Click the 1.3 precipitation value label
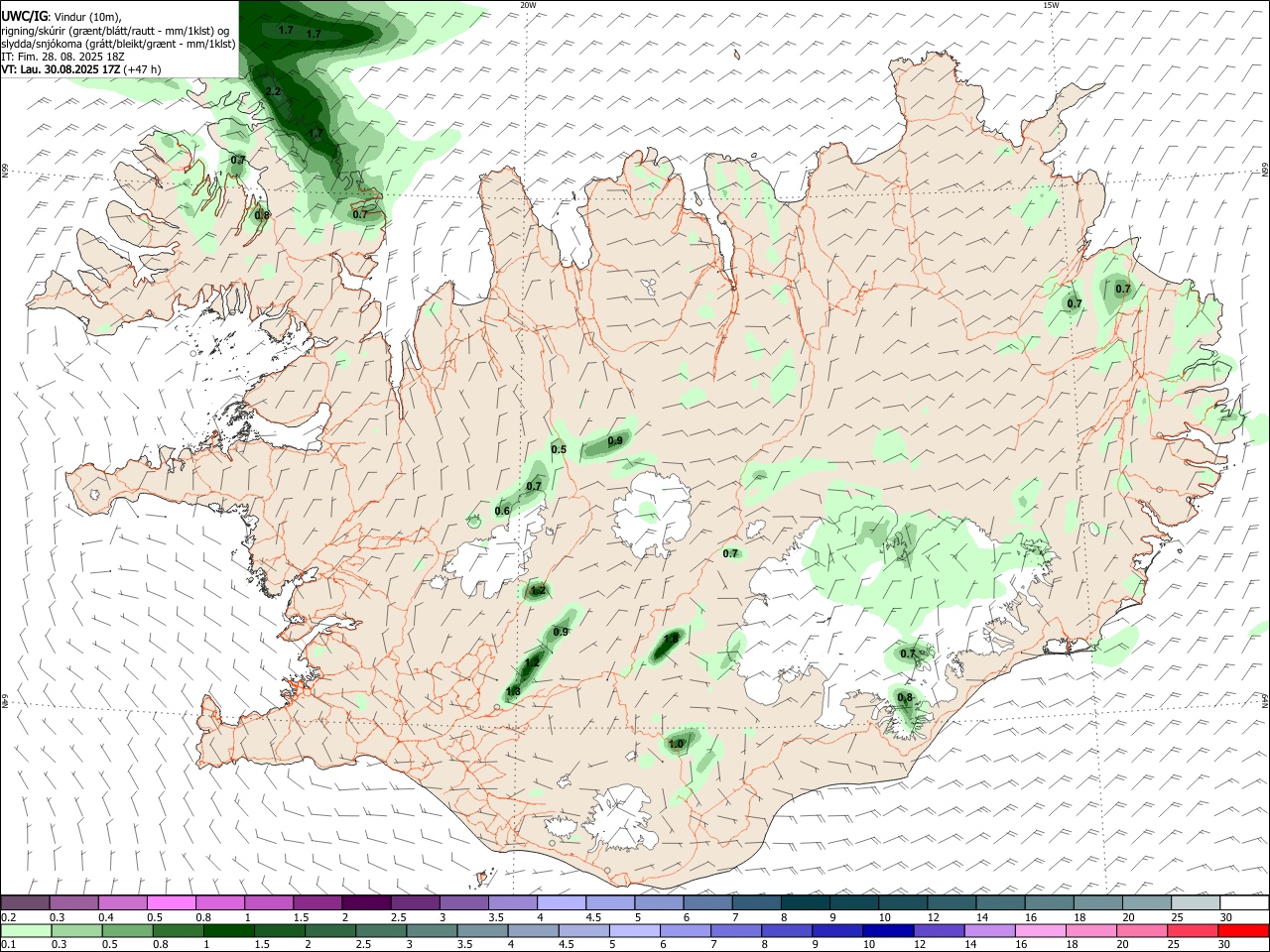This screenshot has height=952, width=1270. click(513, 691)
